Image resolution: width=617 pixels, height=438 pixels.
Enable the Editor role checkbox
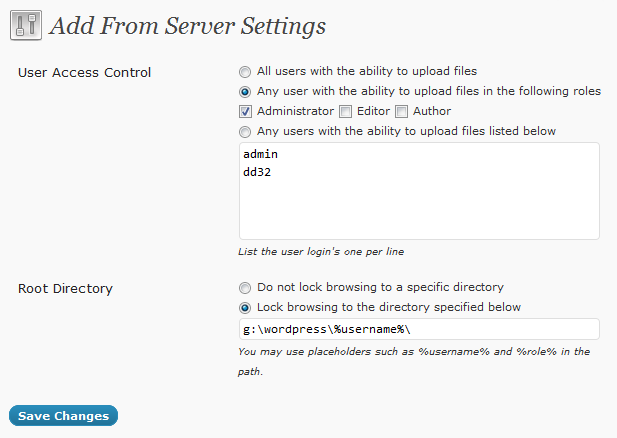click(345, 111)
